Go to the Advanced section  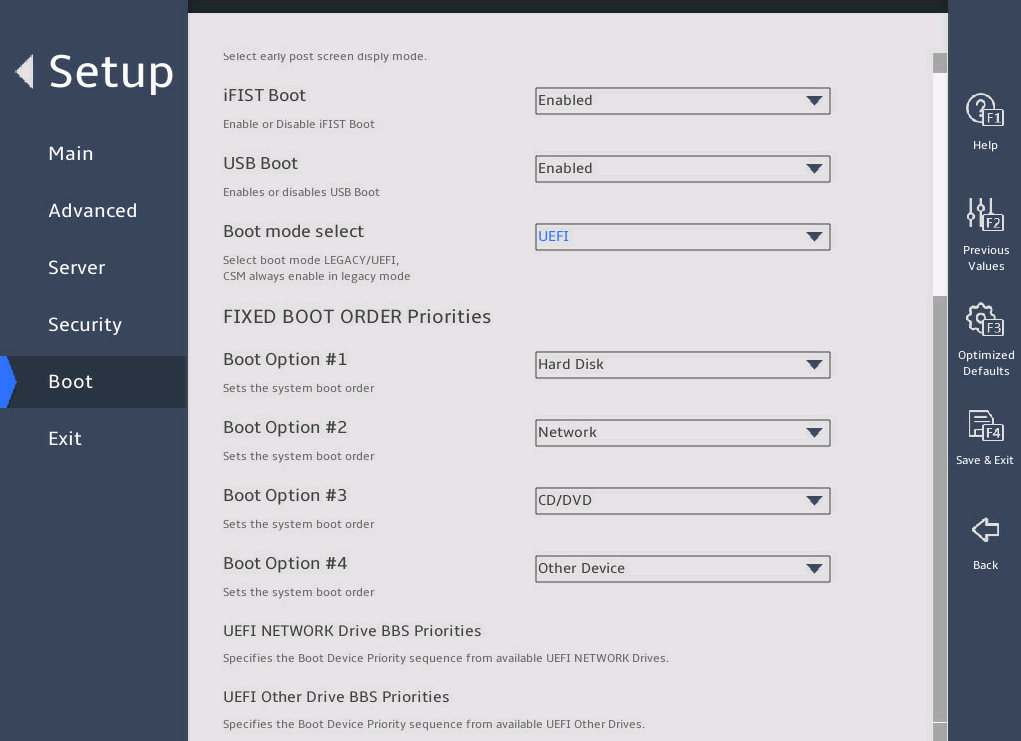click(92, 210)
